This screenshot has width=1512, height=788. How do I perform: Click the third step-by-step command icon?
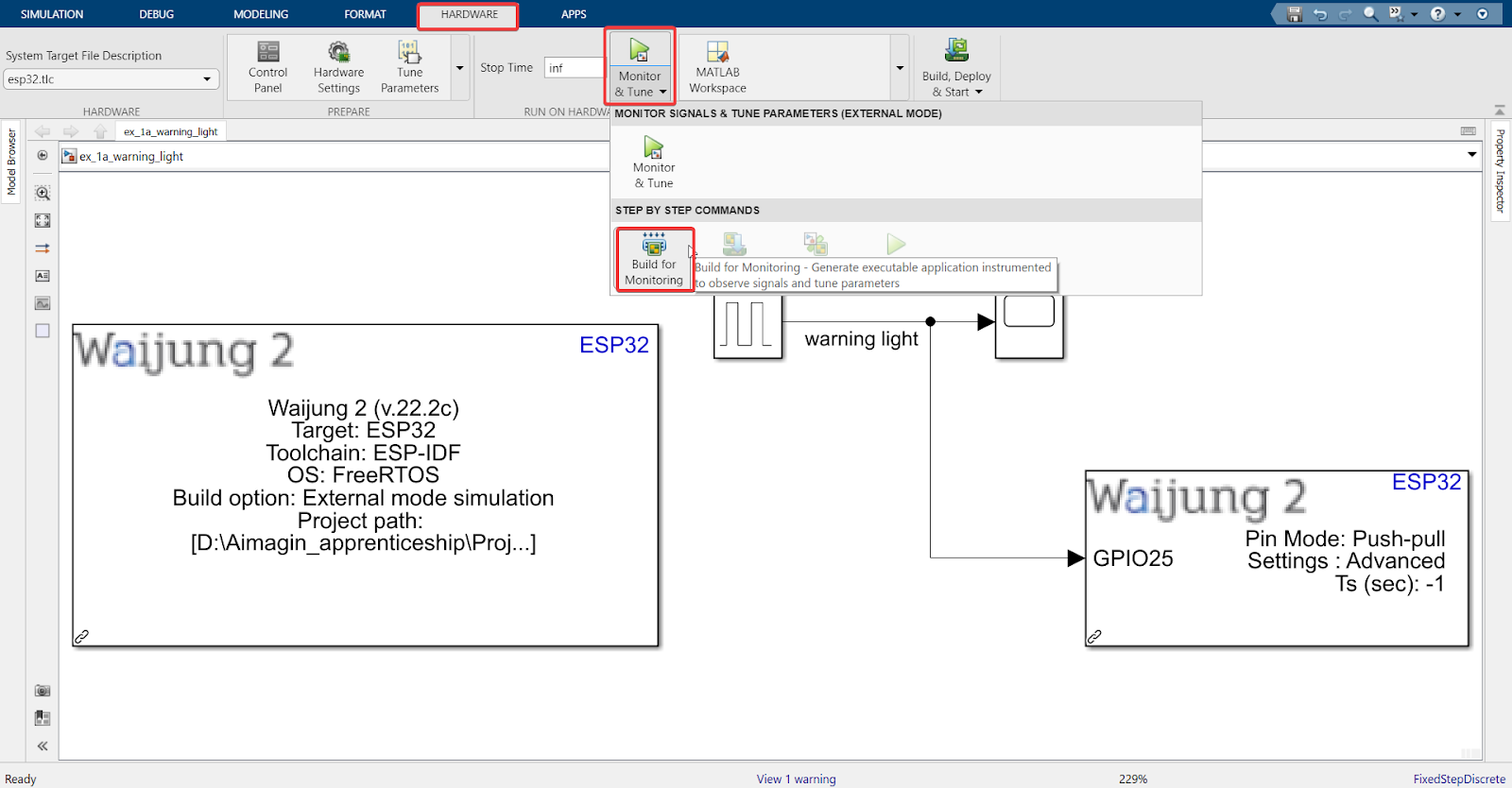[x=816, y=244]
